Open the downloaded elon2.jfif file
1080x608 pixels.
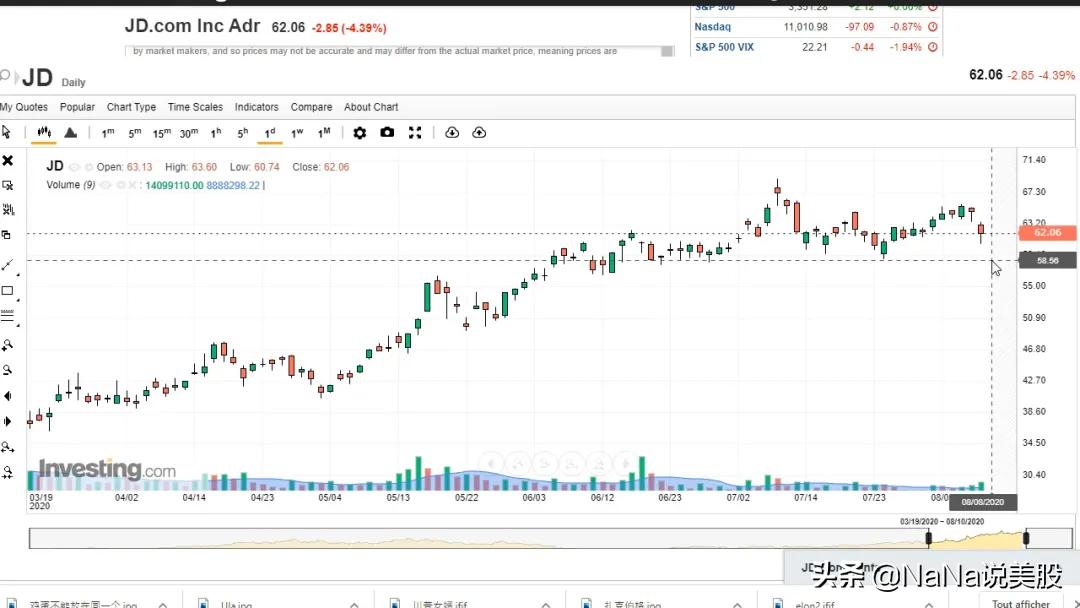[814, 604]
